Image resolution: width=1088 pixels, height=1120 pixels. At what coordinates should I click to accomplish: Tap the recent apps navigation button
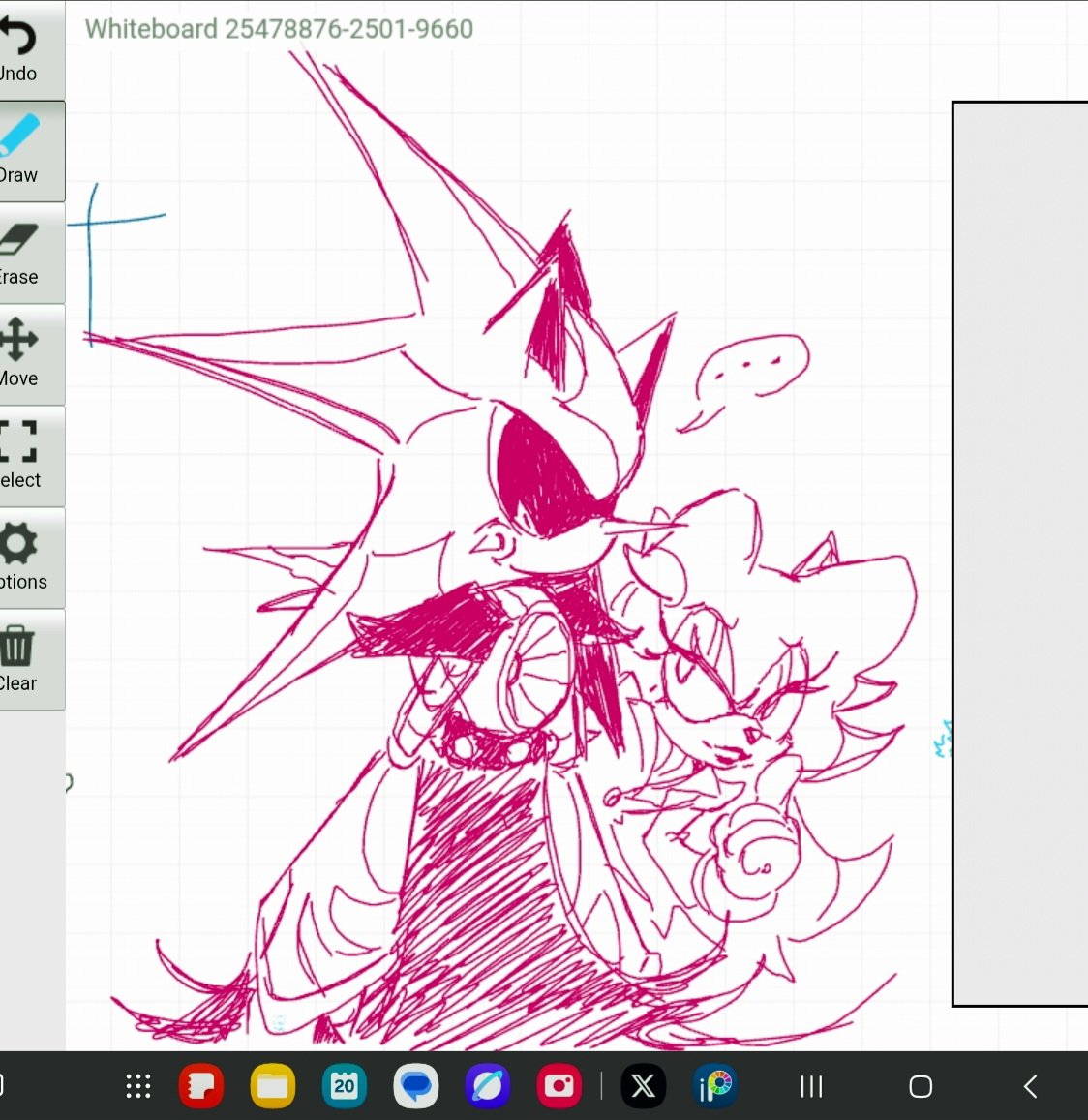tap(811, 1086)
